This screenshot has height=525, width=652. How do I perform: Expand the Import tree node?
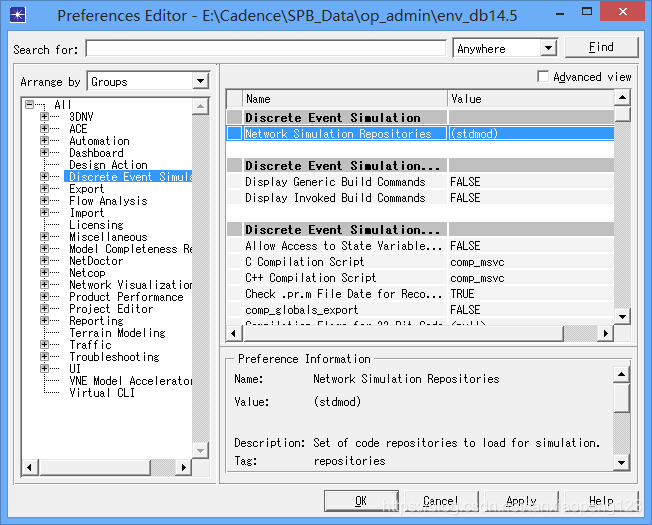click(x=44, y=213)
